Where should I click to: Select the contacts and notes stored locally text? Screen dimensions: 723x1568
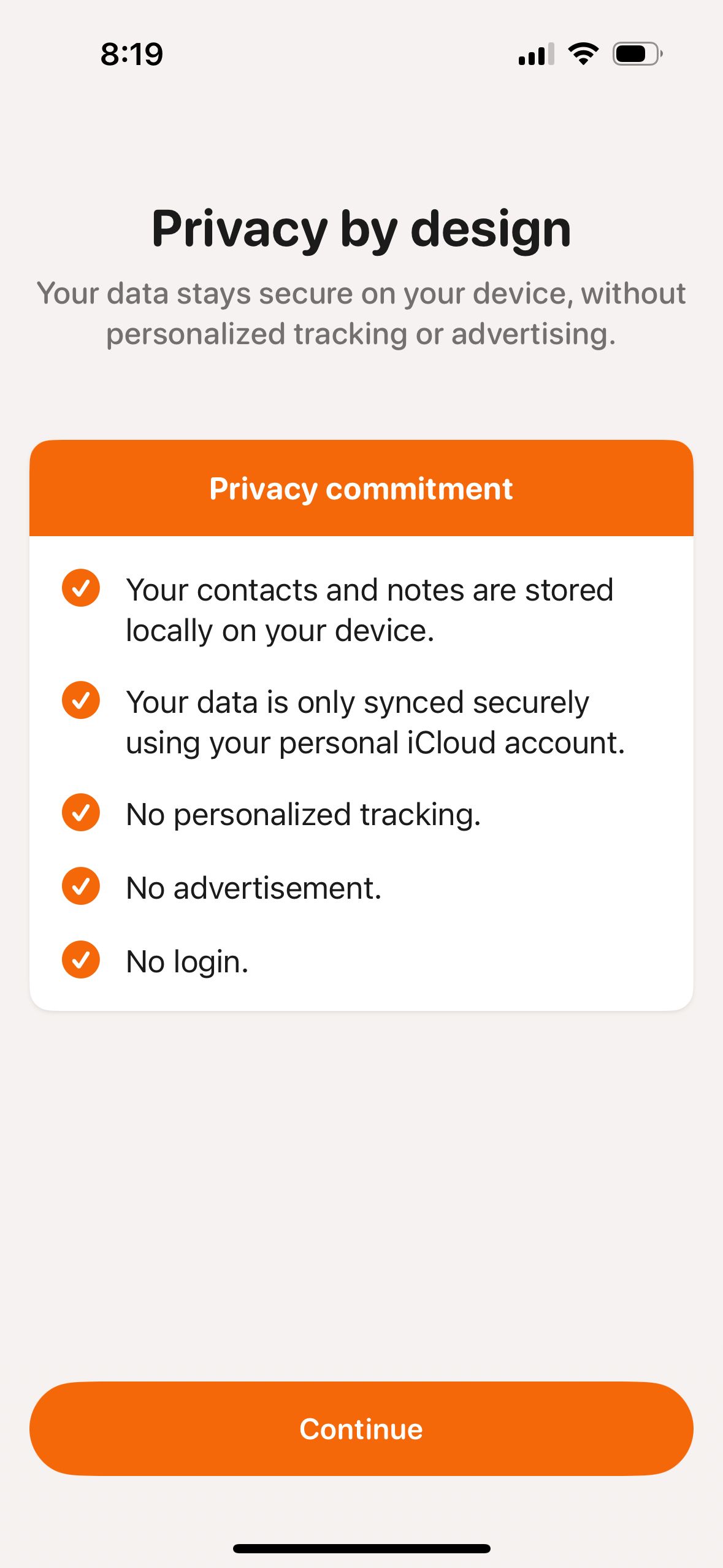[369, 610]
